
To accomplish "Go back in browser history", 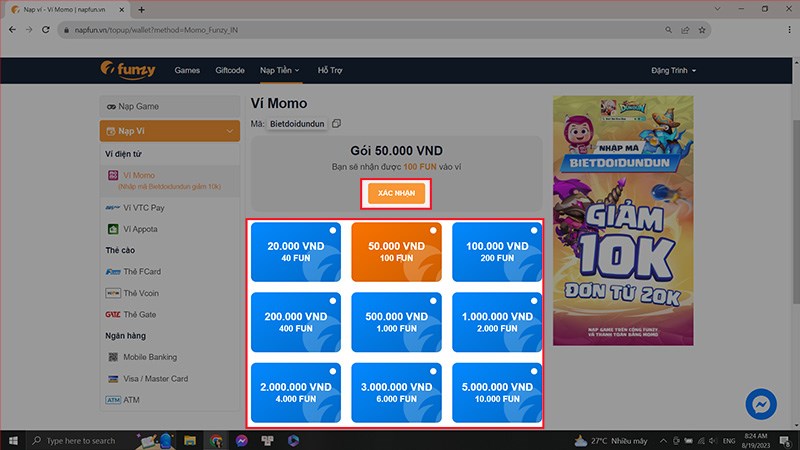I will 12,30.
